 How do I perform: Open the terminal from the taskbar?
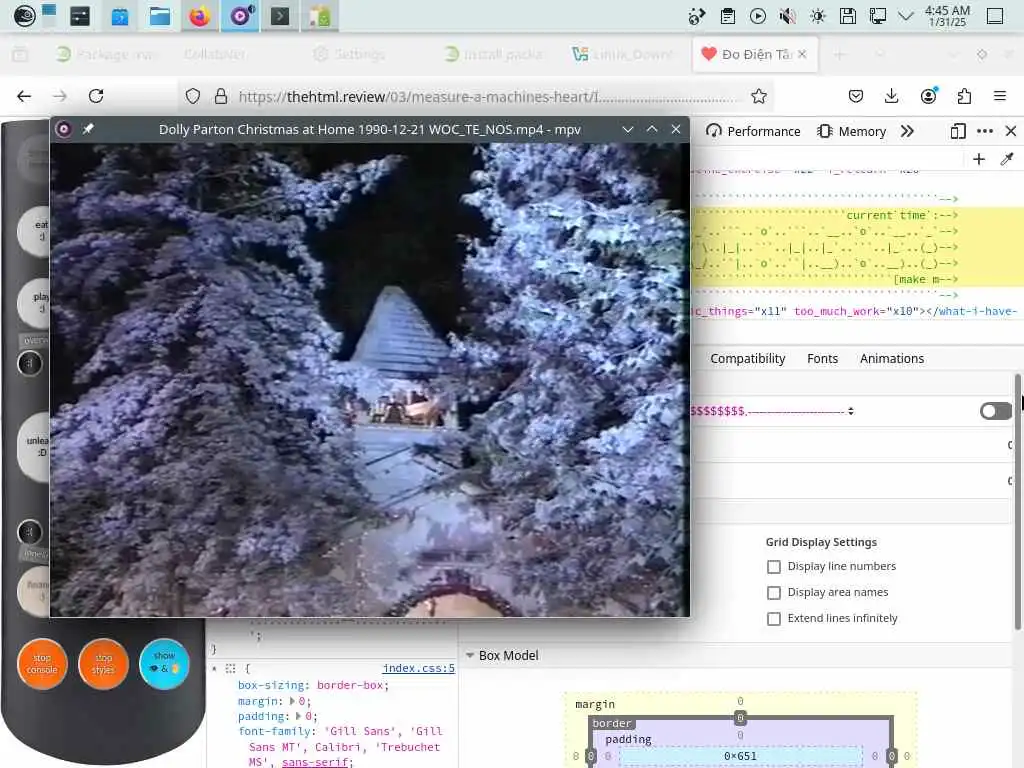280,16
